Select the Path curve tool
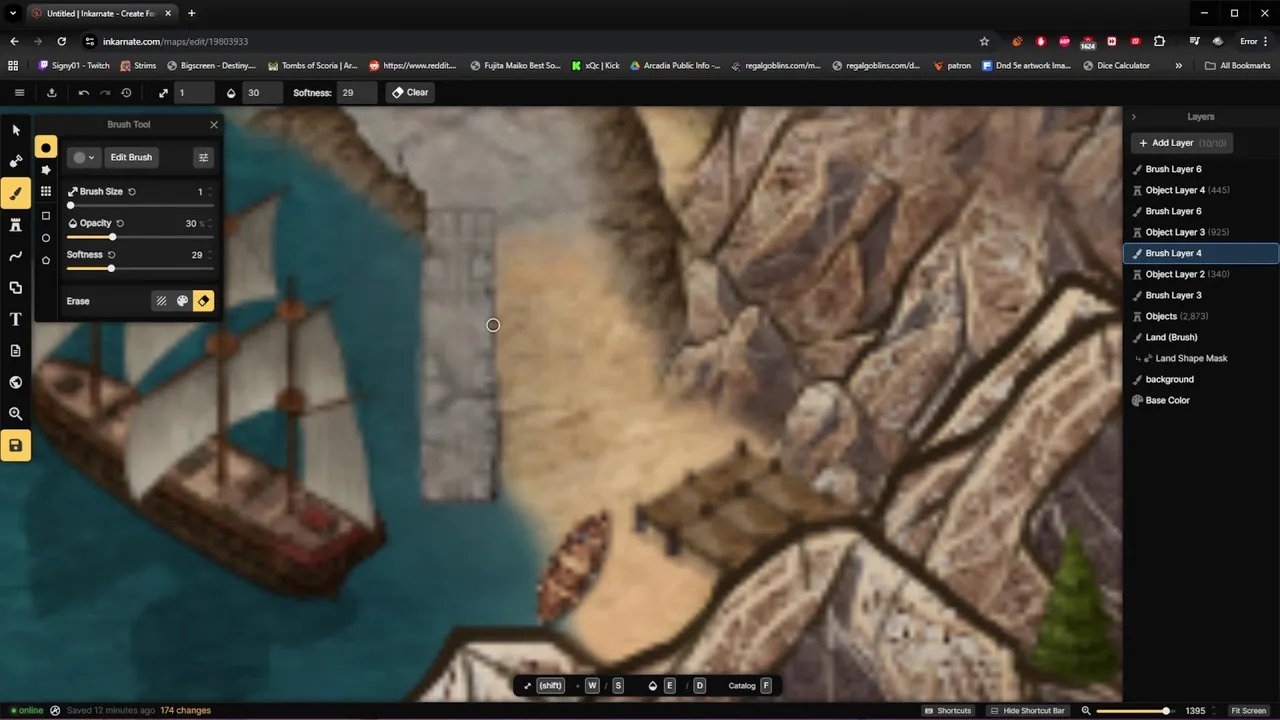Image resolution: width=1280 pixels, height=720 pixels. click(x=15, y=256)
